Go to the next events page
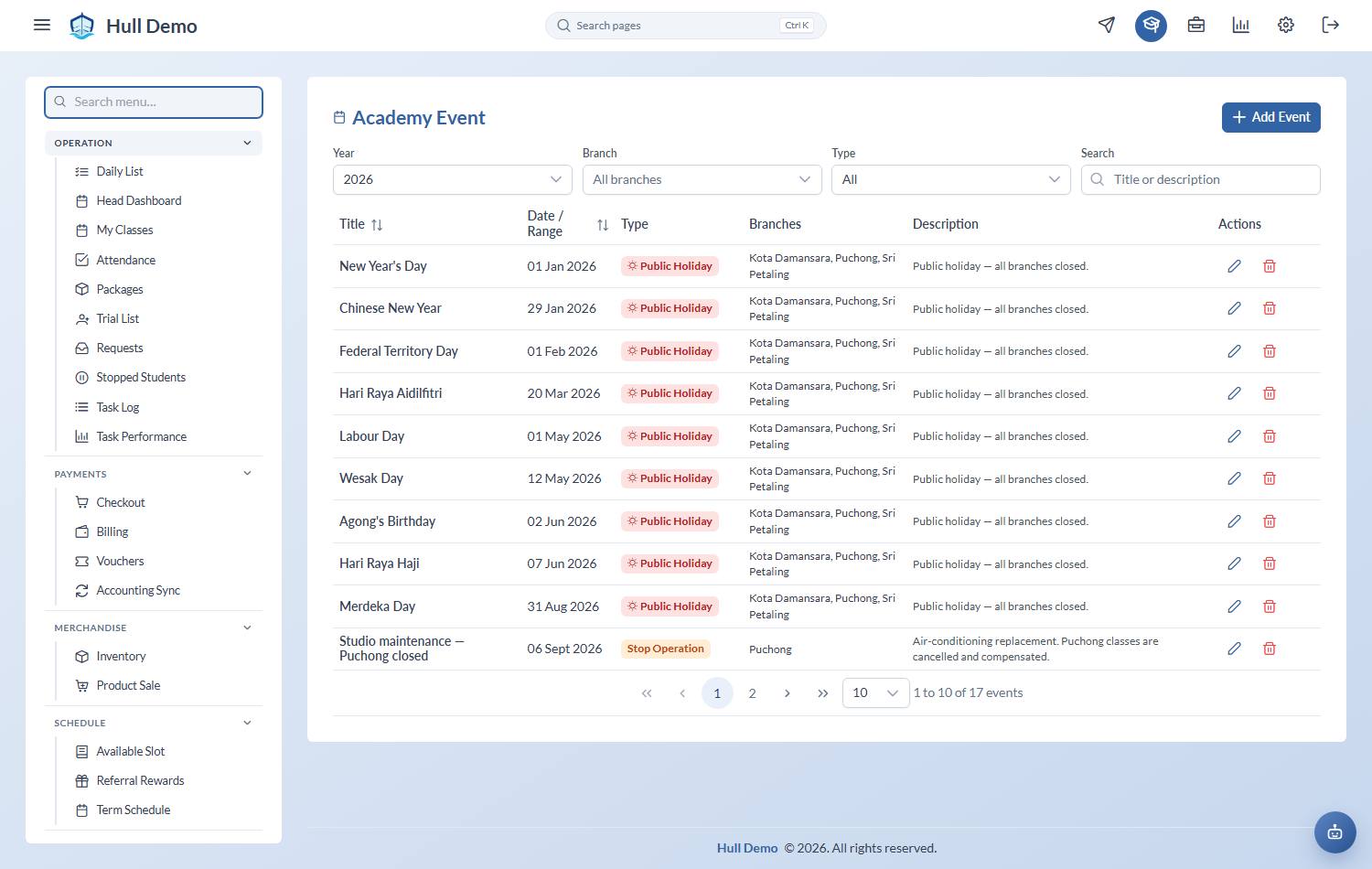This screenshot has width=1372, height=869. pos(788,693)
